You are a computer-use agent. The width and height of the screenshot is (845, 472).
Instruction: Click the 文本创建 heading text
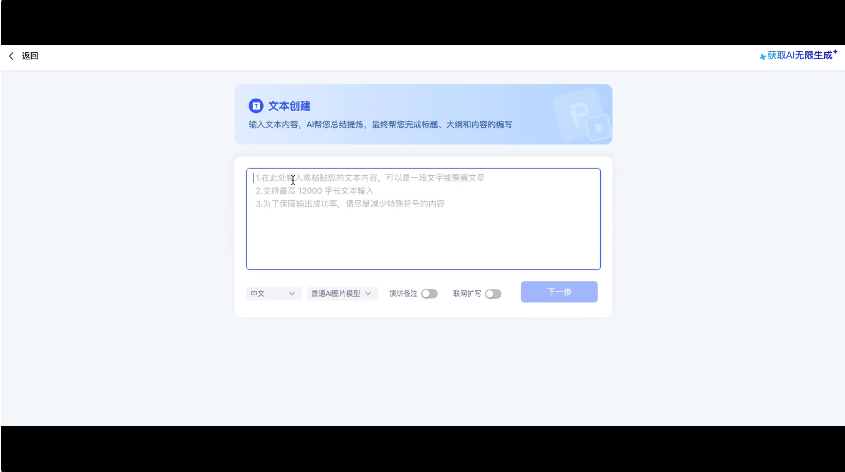(289, 106)
